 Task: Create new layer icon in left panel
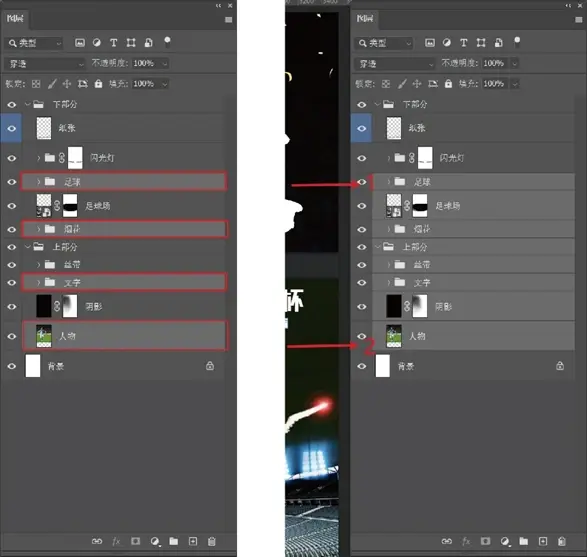(193, 541)
